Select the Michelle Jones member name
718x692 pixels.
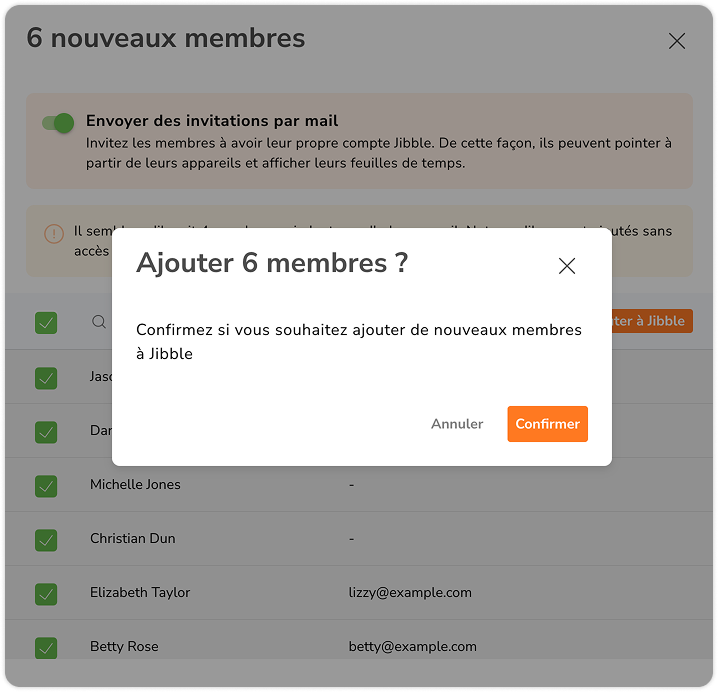[x=135, y=485]
